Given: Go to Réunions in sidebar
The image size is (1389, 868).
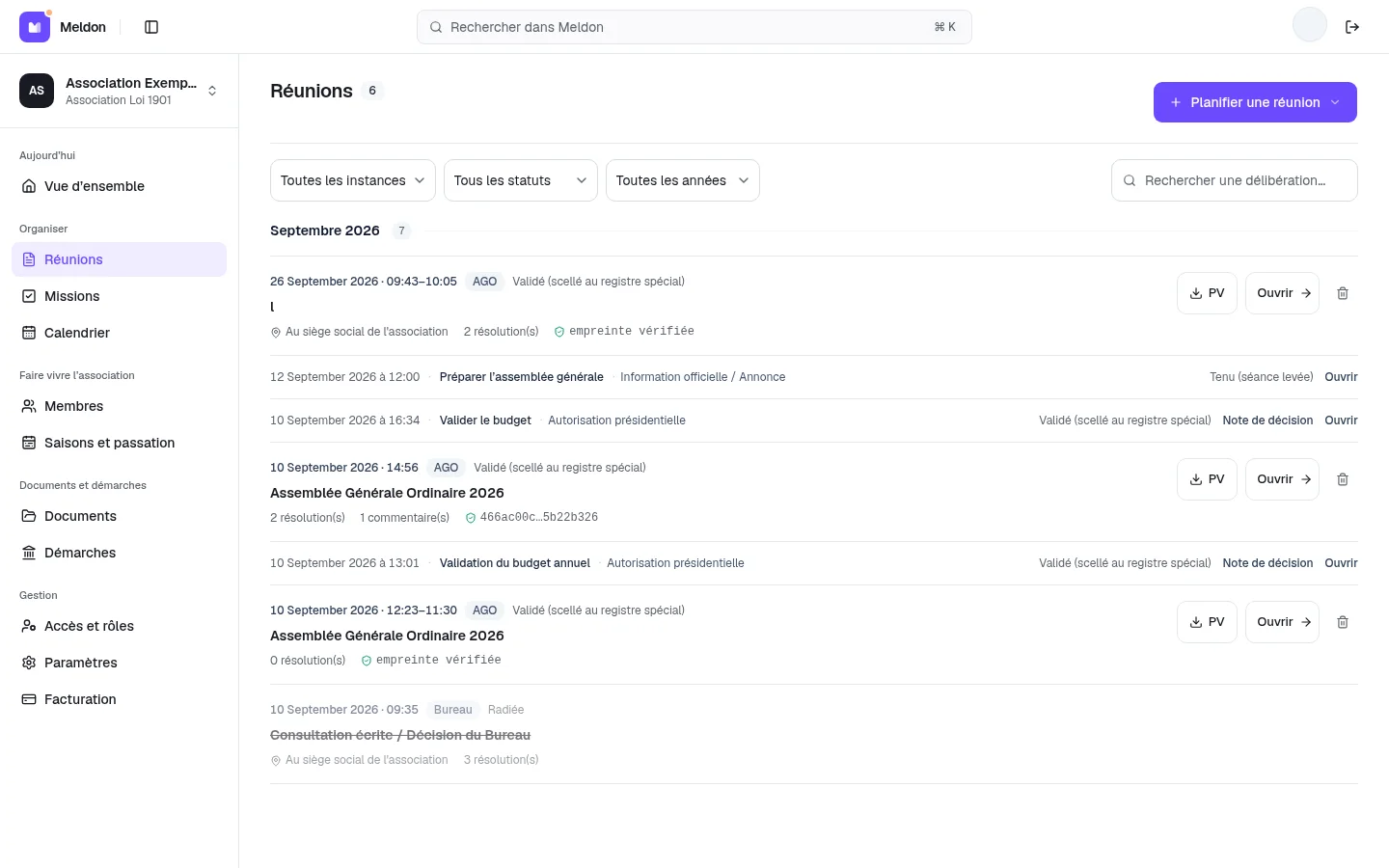Looking at the screenshot, I should point(120,259).
